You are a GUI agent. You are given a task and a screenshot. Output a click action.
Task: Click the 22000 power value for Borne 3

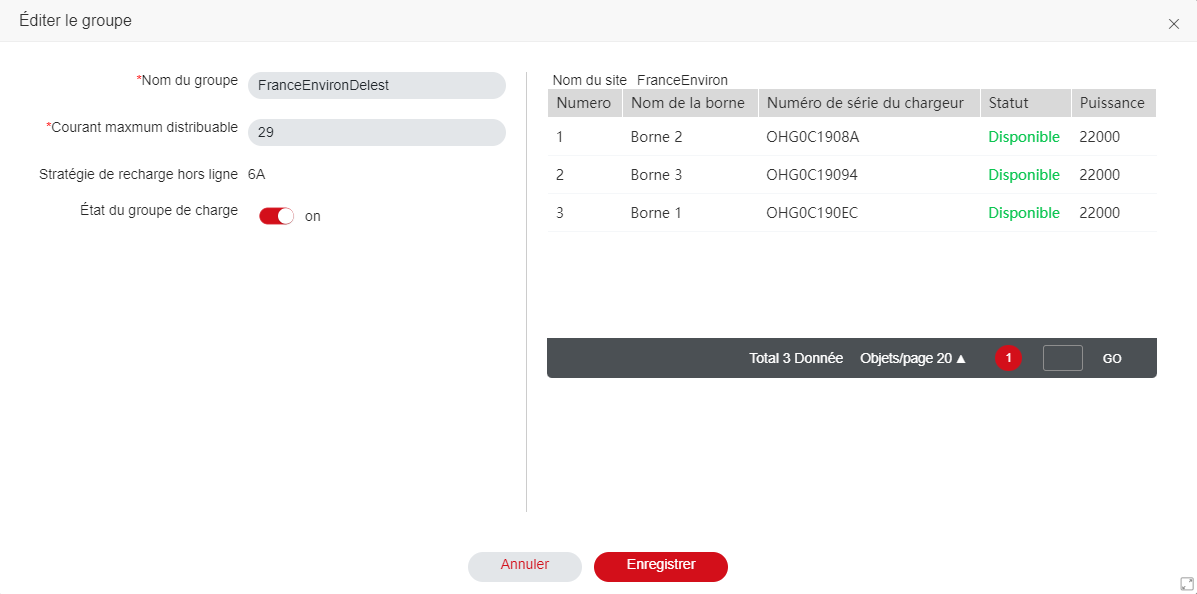click(x=1099, y=175)
